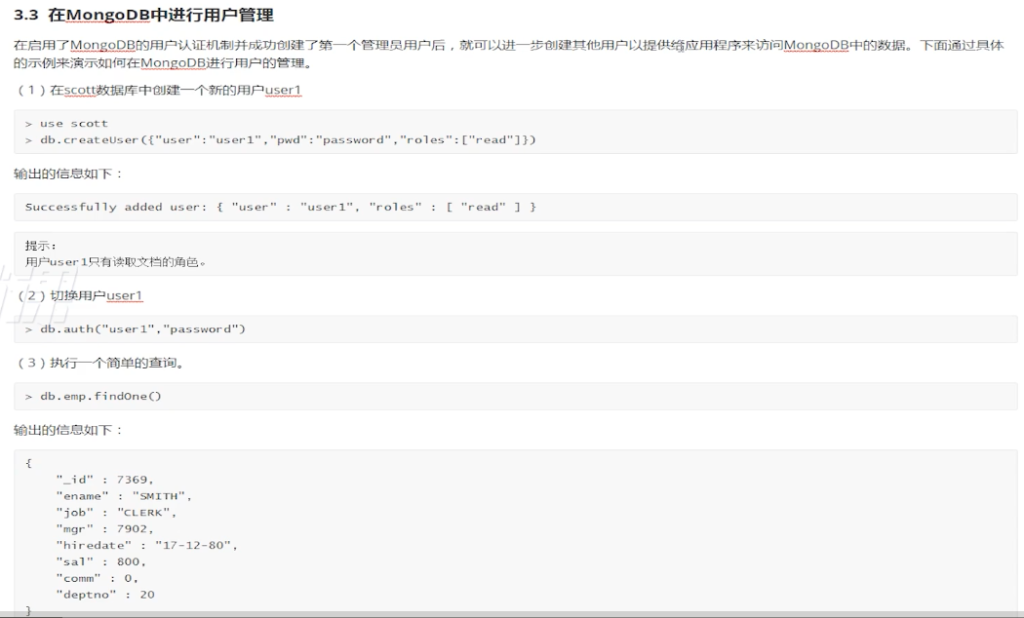Click the JSON line "hiredate" : "17-12-80"
Screen dimensions: 1024x618
click(x=147, y=545)
